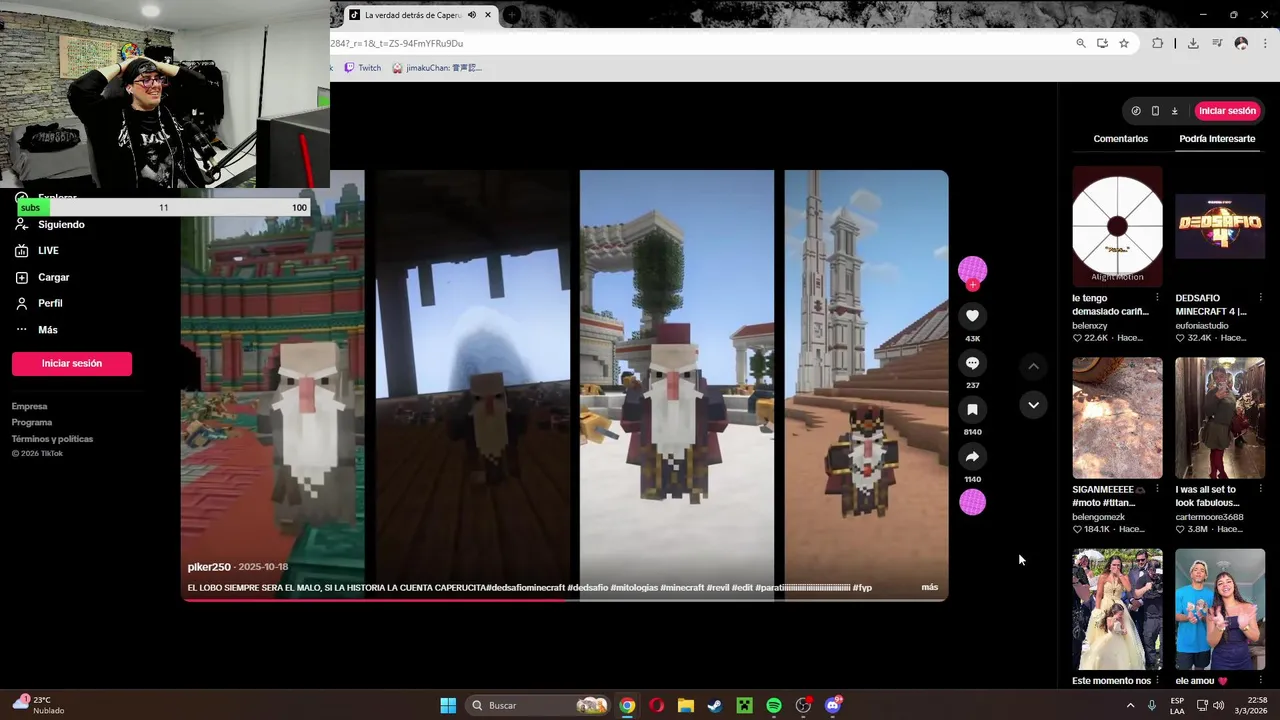Go to next video with down arrow
1280x720 pixels.
pos(1033,405)
